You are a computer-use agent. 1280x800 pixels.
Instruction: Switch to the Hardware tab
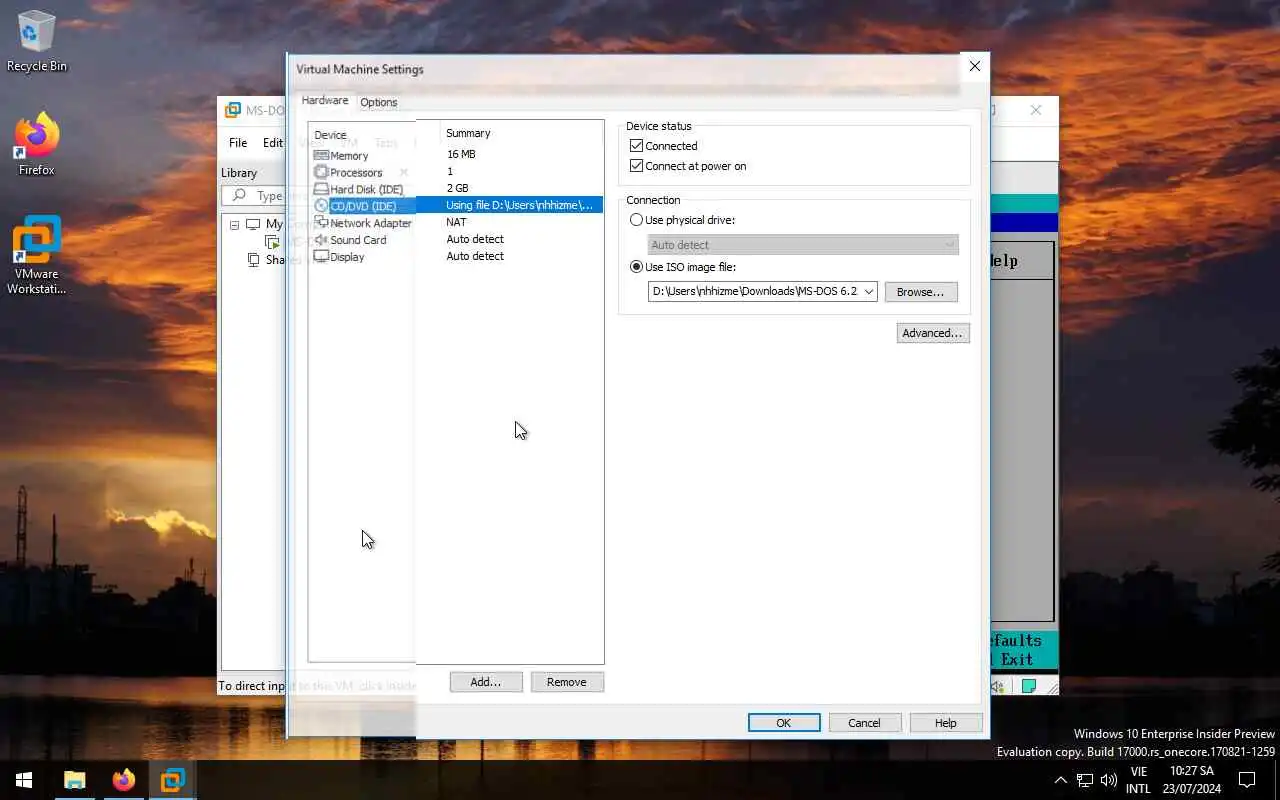325,101
